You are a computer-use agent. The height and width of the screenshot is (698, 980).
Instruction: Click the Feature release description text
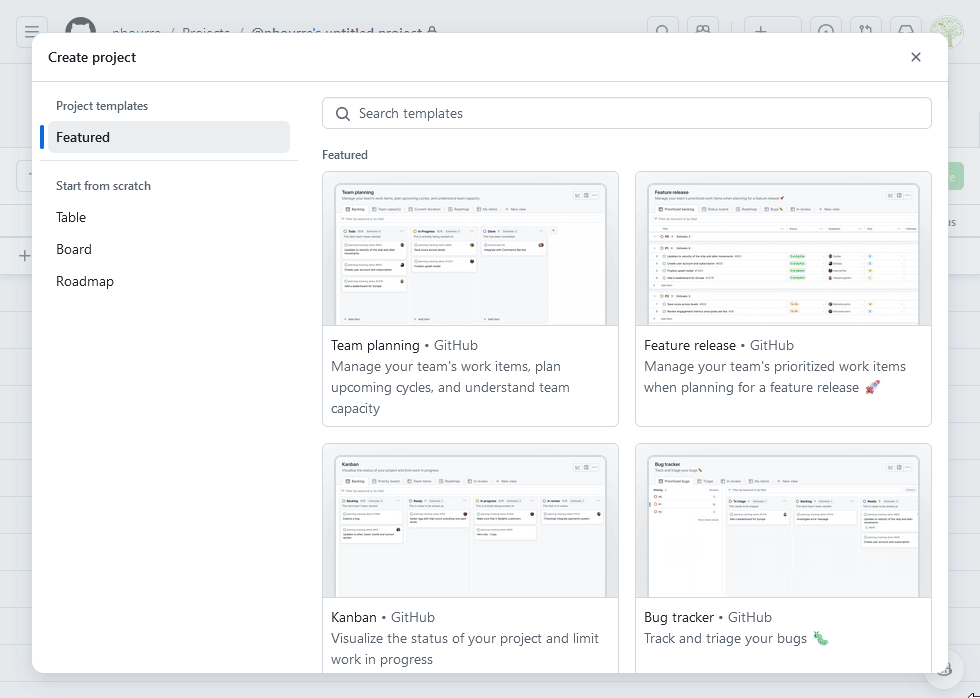tap(775, 377)
